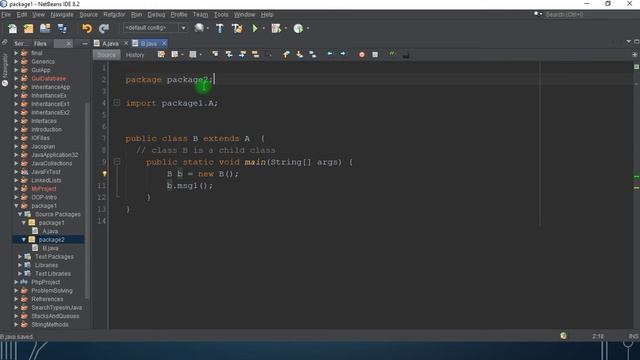Click the New File toolbar icon
The width and height of the screenshot is (640, 360).
(12, 28)
